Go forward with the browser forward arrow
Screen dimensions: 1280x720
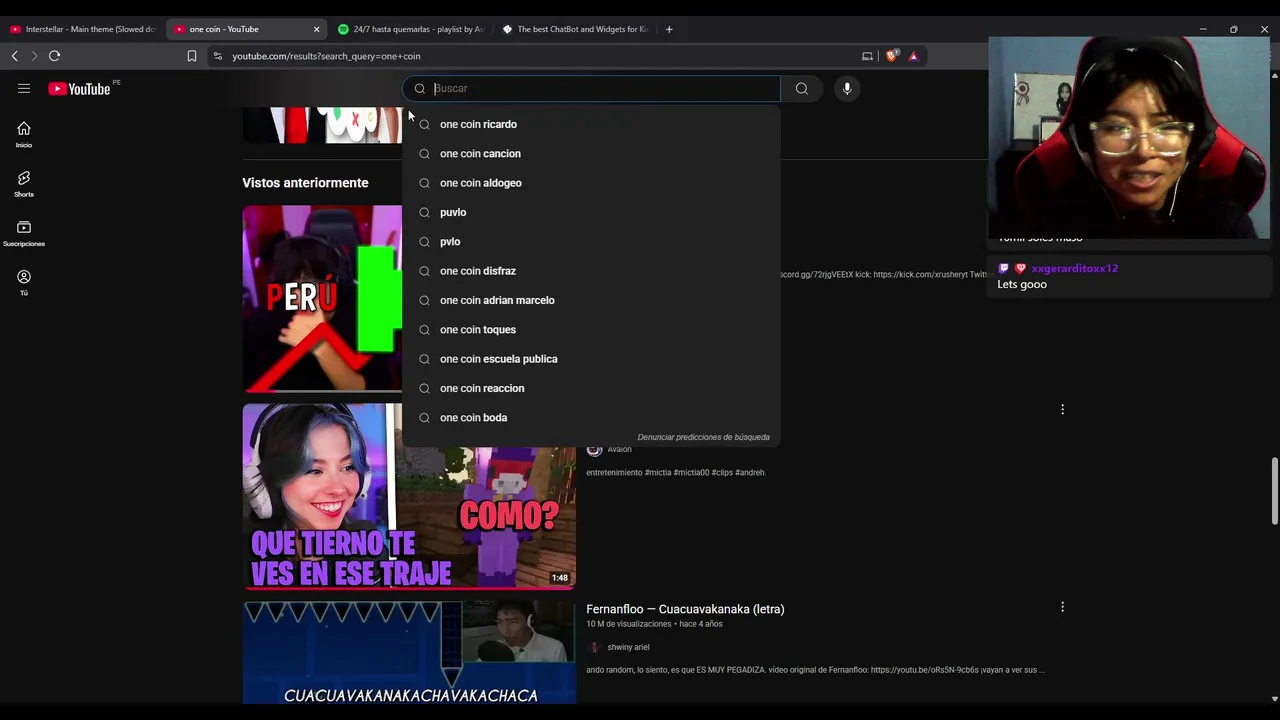click(x=34, y=56)
